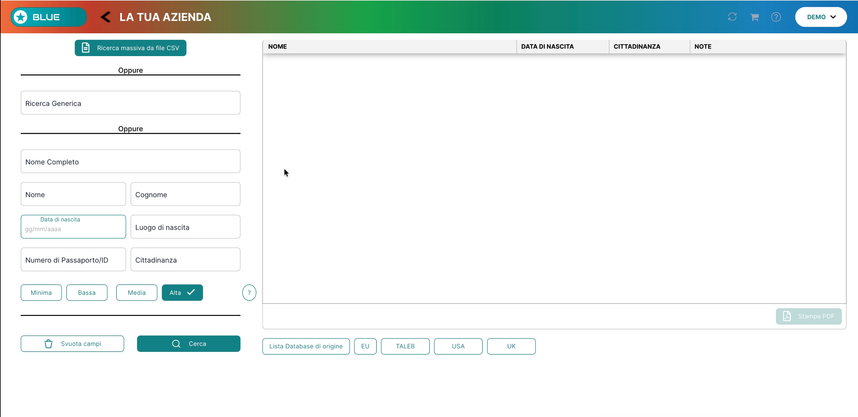Select the Bassa accuracy level
The width and height of the screenshot is (858, 417).
click(86, 293)
